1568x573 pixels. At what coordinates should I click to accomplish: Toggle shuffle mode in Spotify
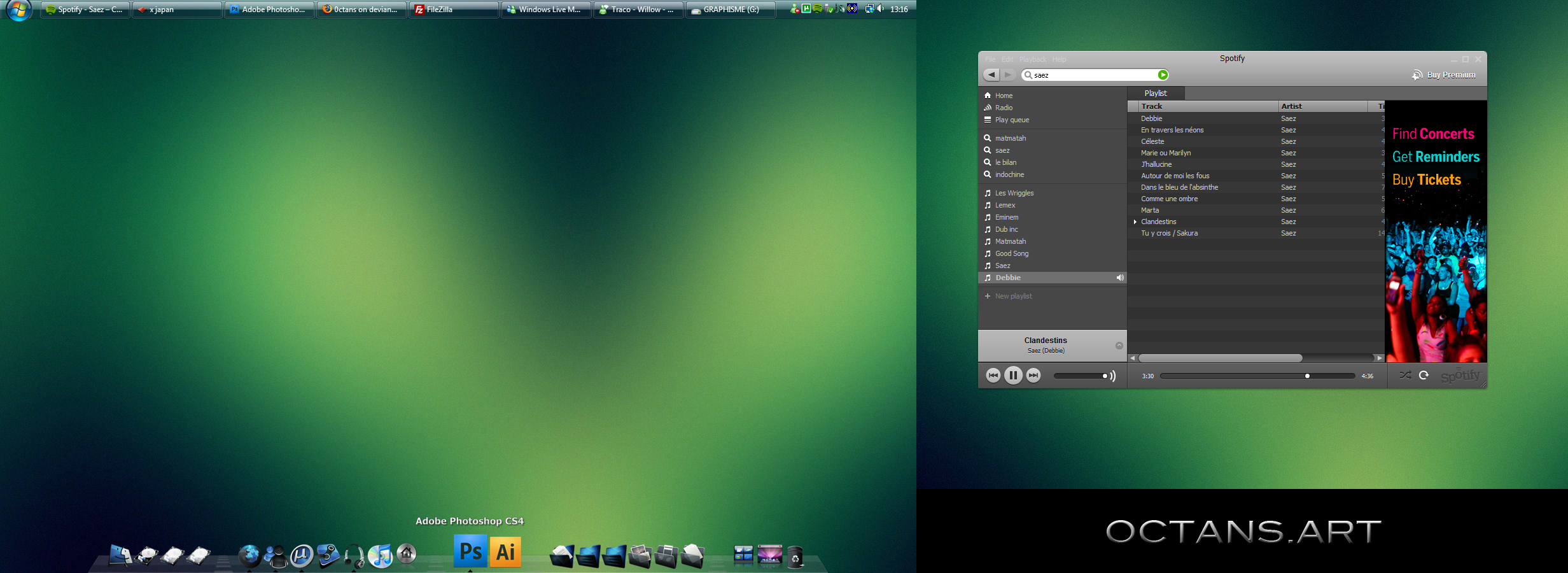point(1405,376)
